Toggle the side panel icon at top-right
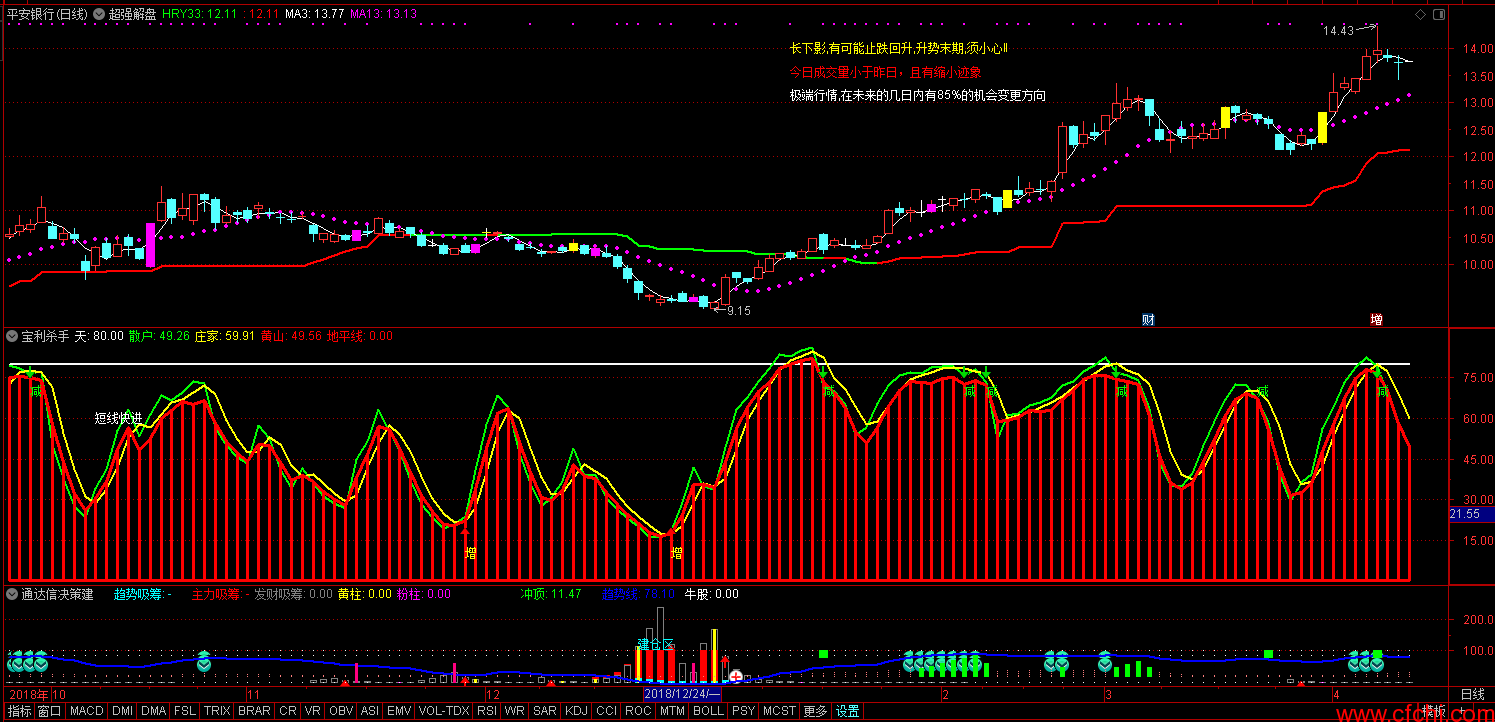 tap(1438, 14)
